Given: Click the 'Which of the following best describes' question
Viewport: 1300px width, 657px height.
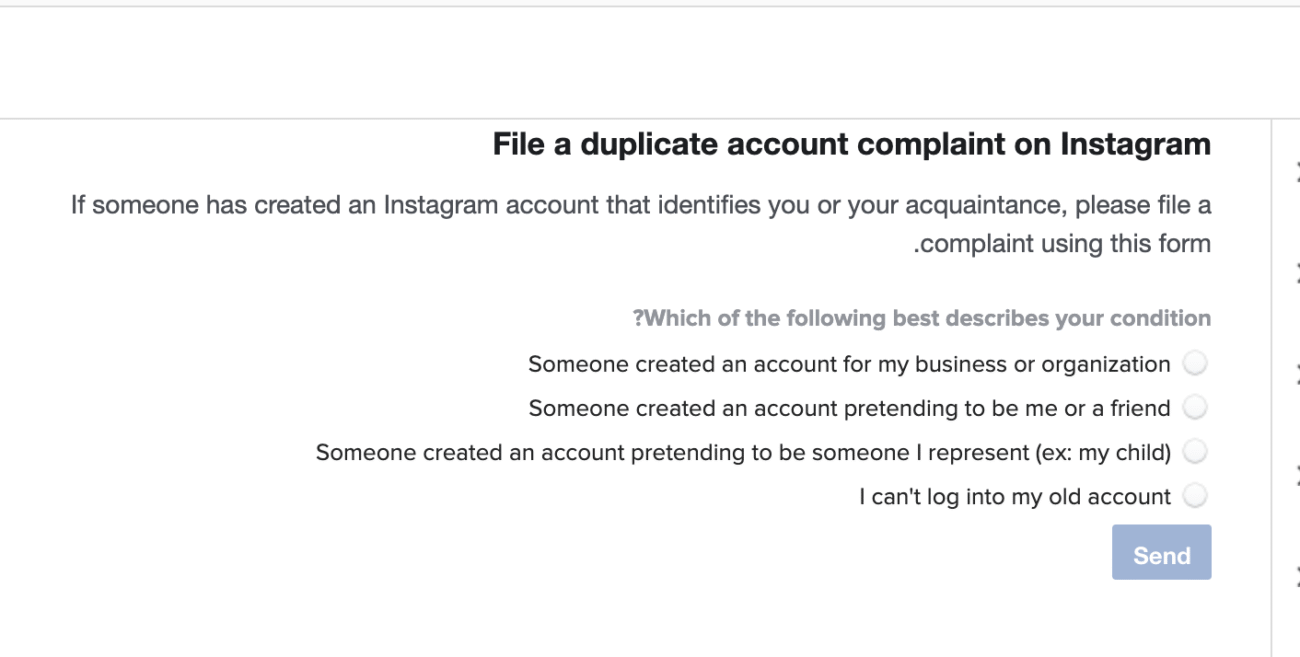Looking at the screenshot, I should click(921, 319).
